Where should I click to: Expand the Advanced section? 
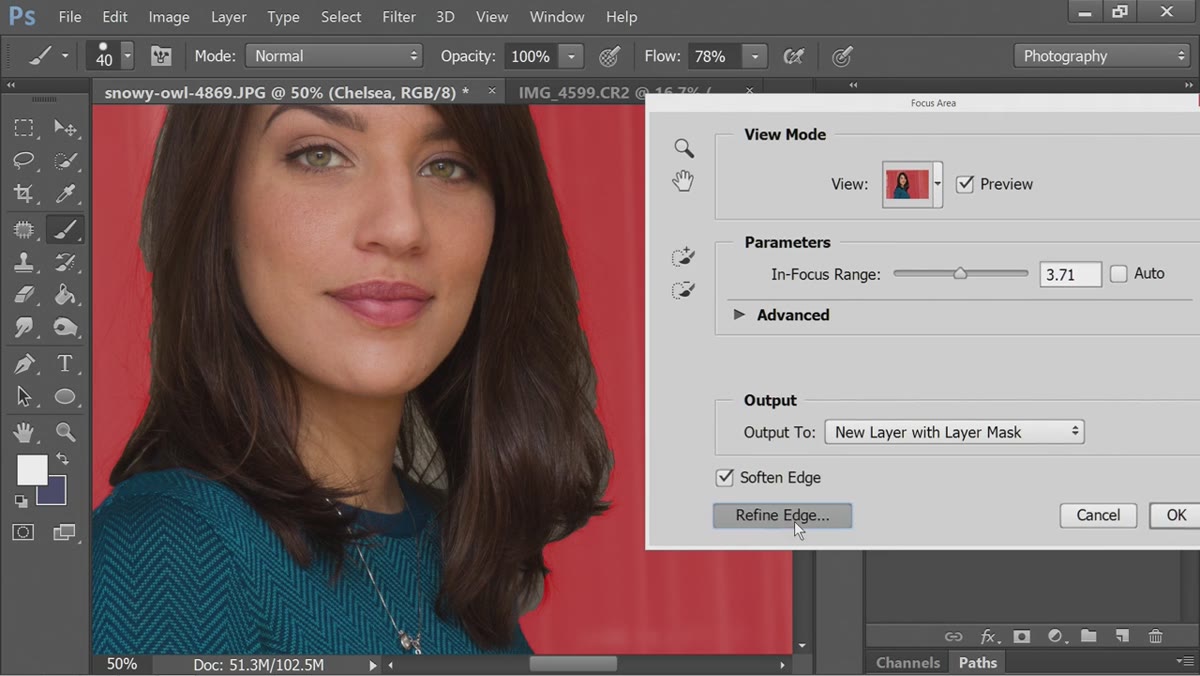739,314
